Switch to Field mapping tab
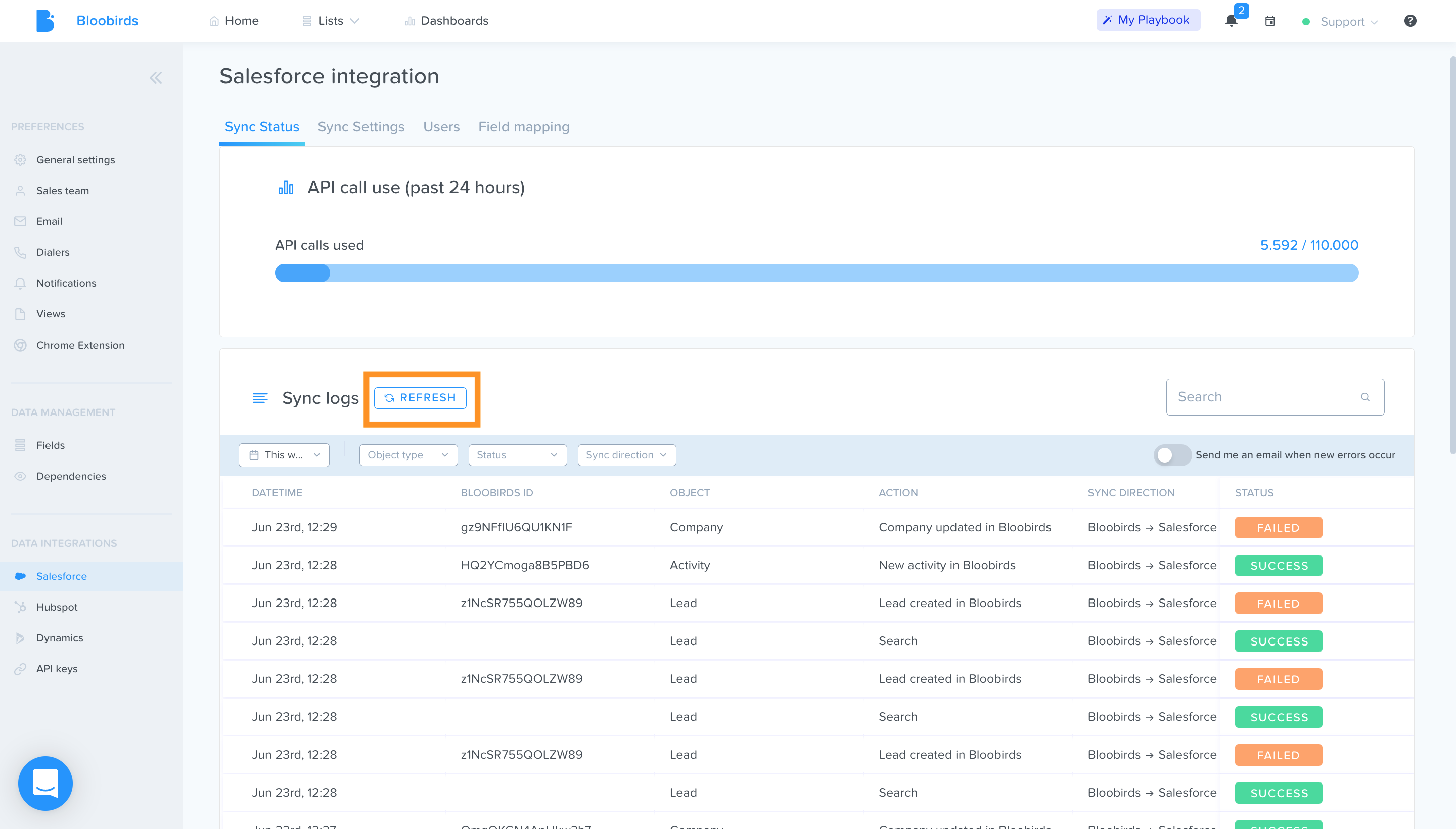Viewport: 1456px width, 829px height. (x=524, y=127)
